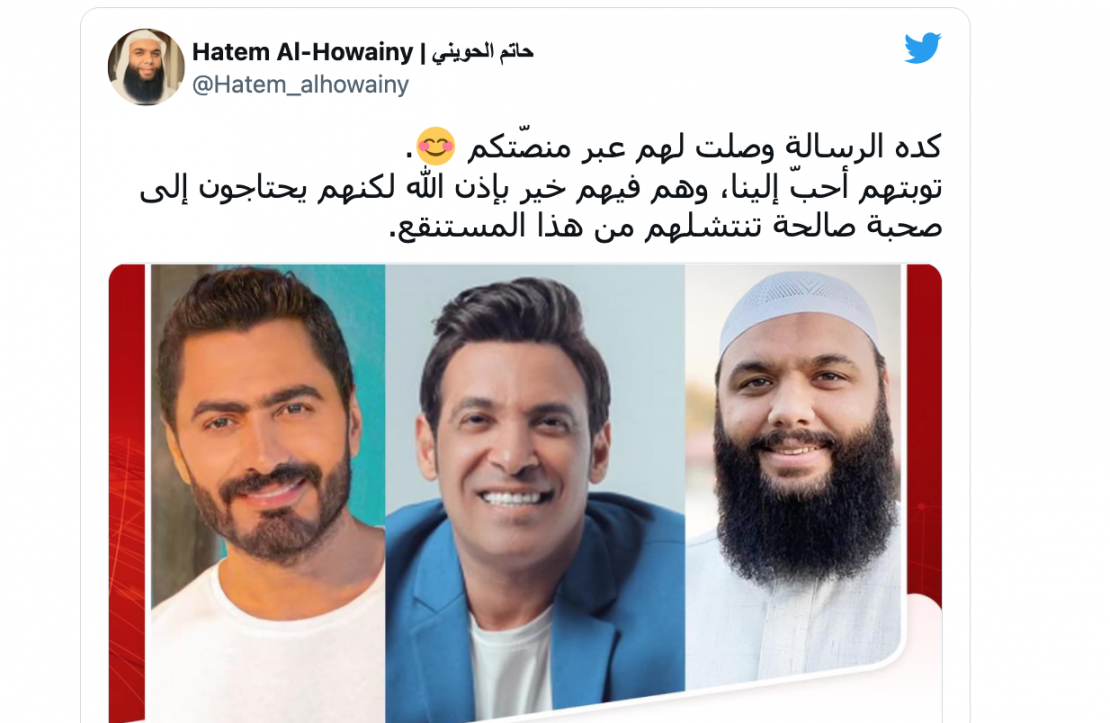Open Hatem Al-Howainy's round profile avatar

[147, 67]
